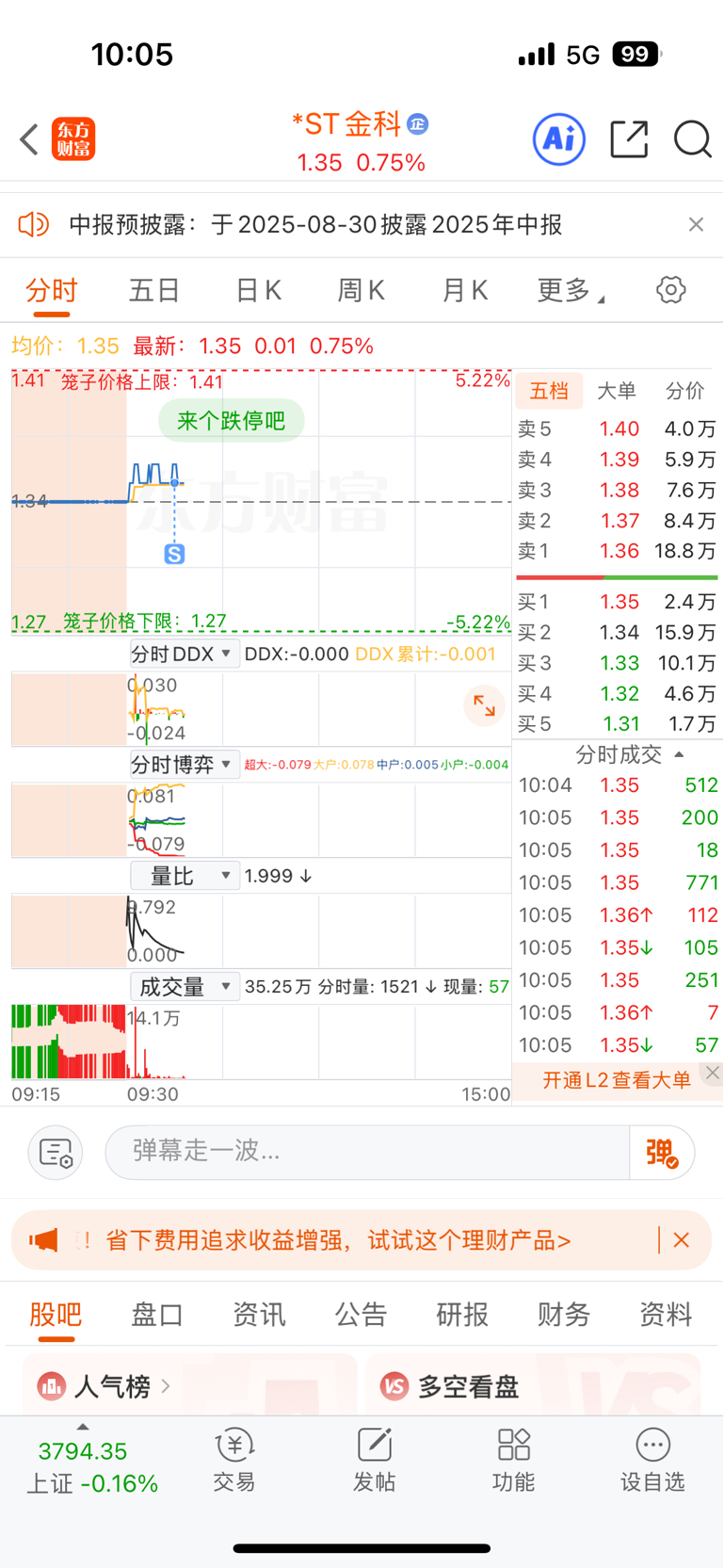Tap the 来个跌停吧 danmaku bubble

click(232, 420)
